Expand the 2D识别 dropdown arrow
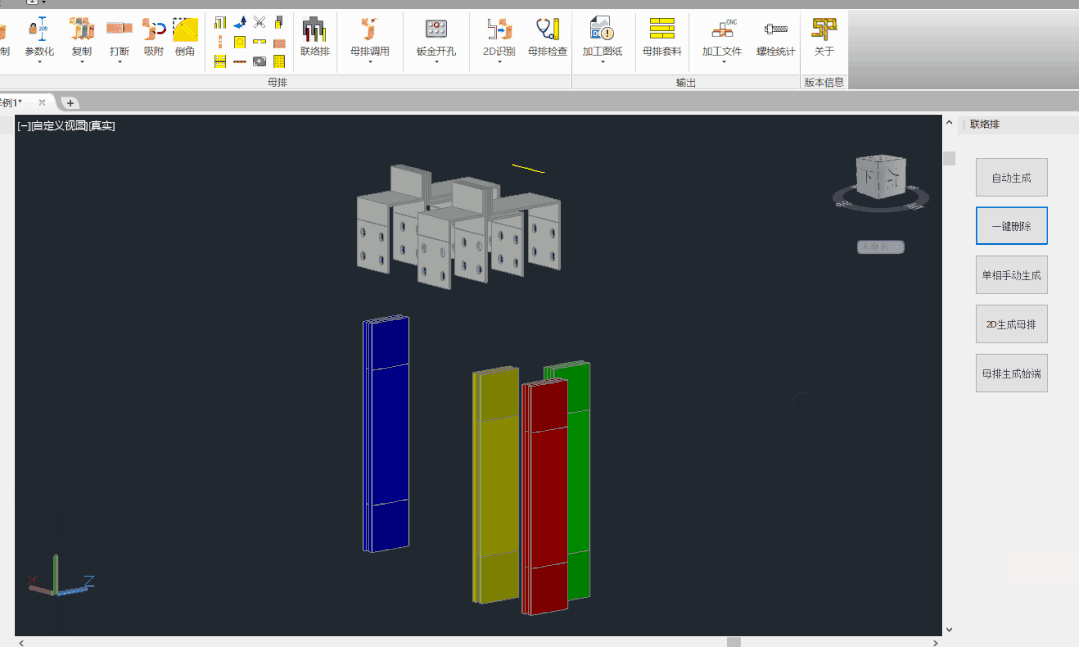The image size is (1079, 647). click(x=499, y=62)
